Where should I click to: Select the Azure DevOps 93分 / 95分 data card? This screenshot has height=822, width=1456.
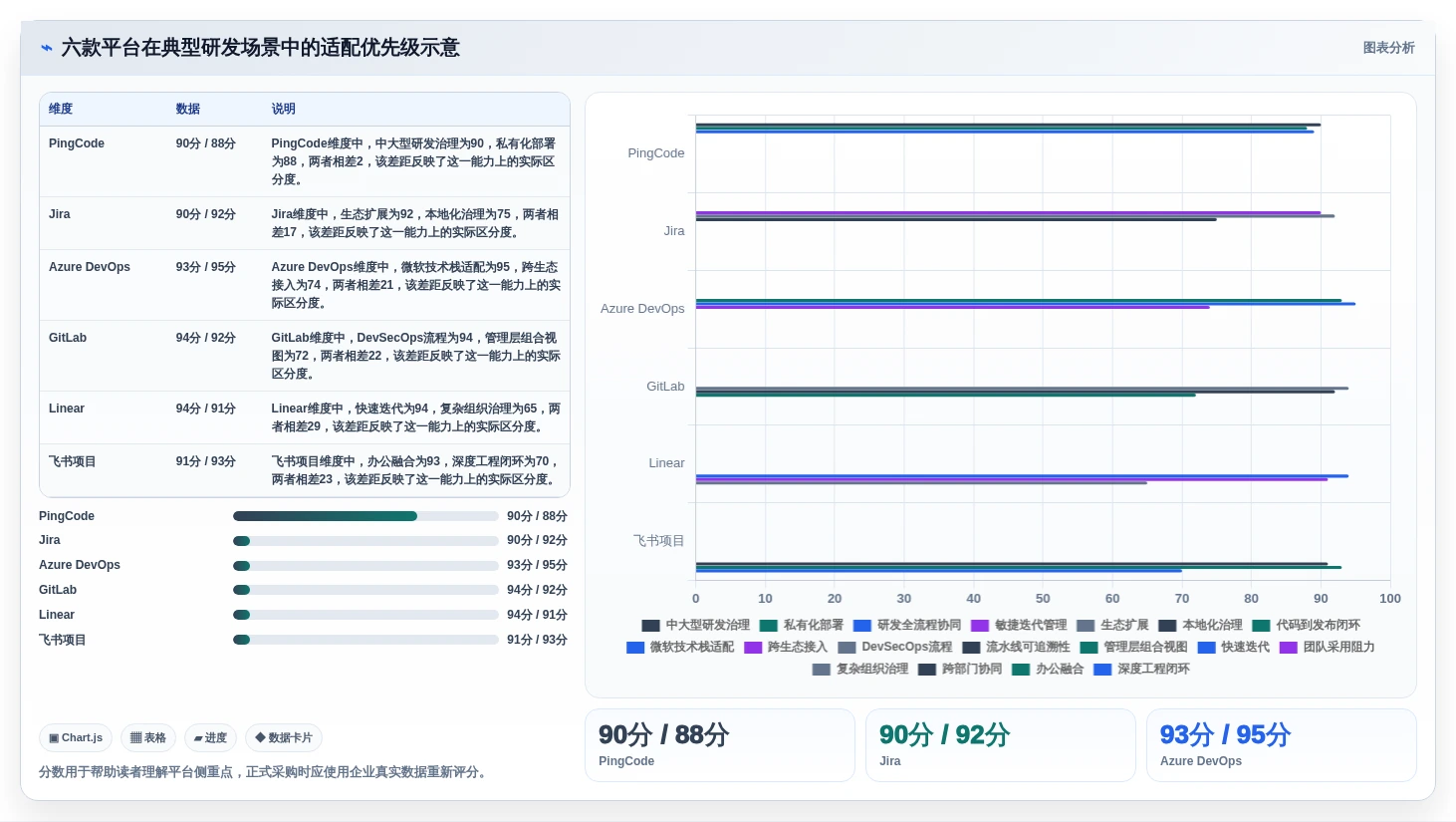[1282, 745]
